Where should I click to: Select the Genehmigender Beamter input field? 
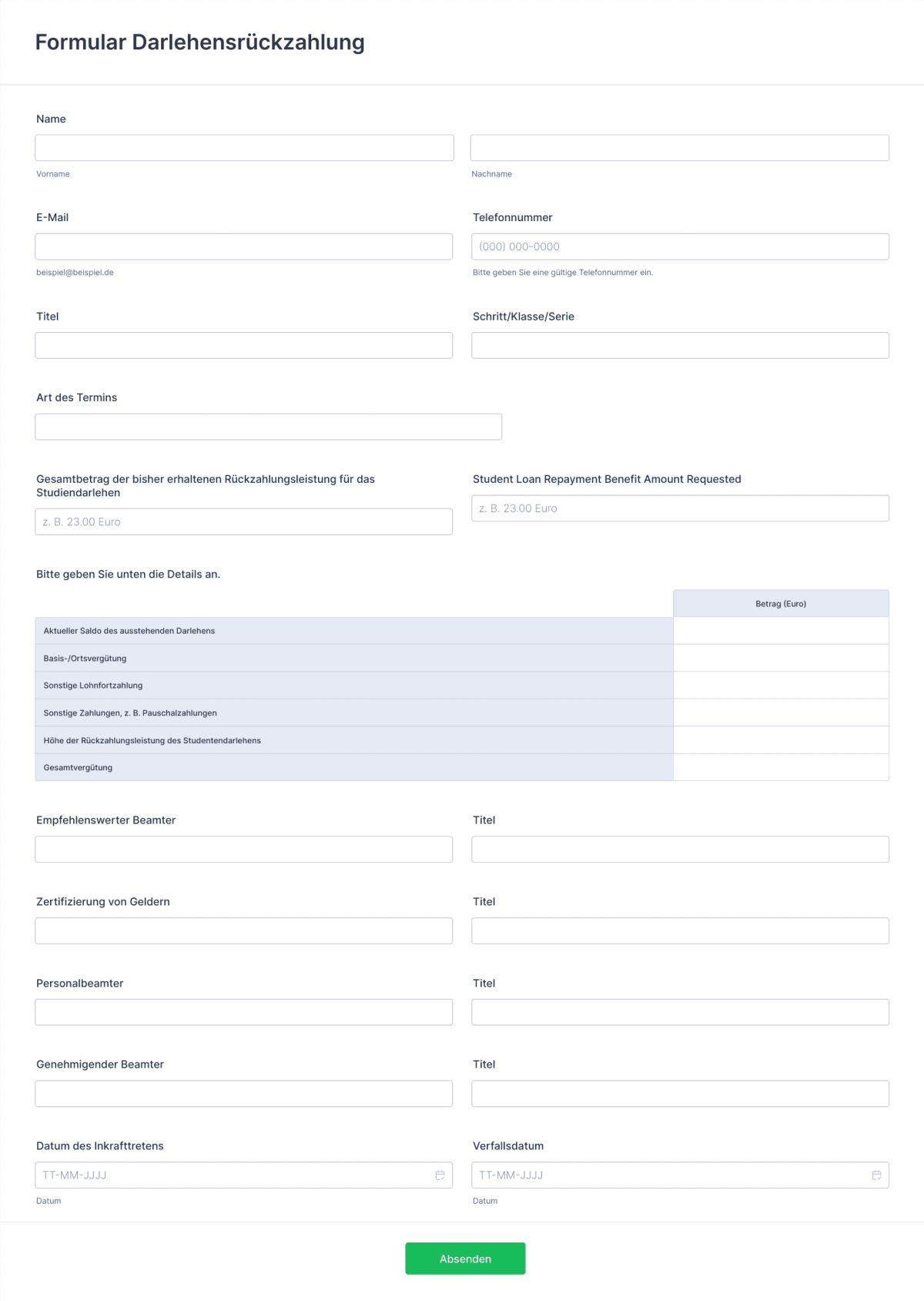point(243,1093)
